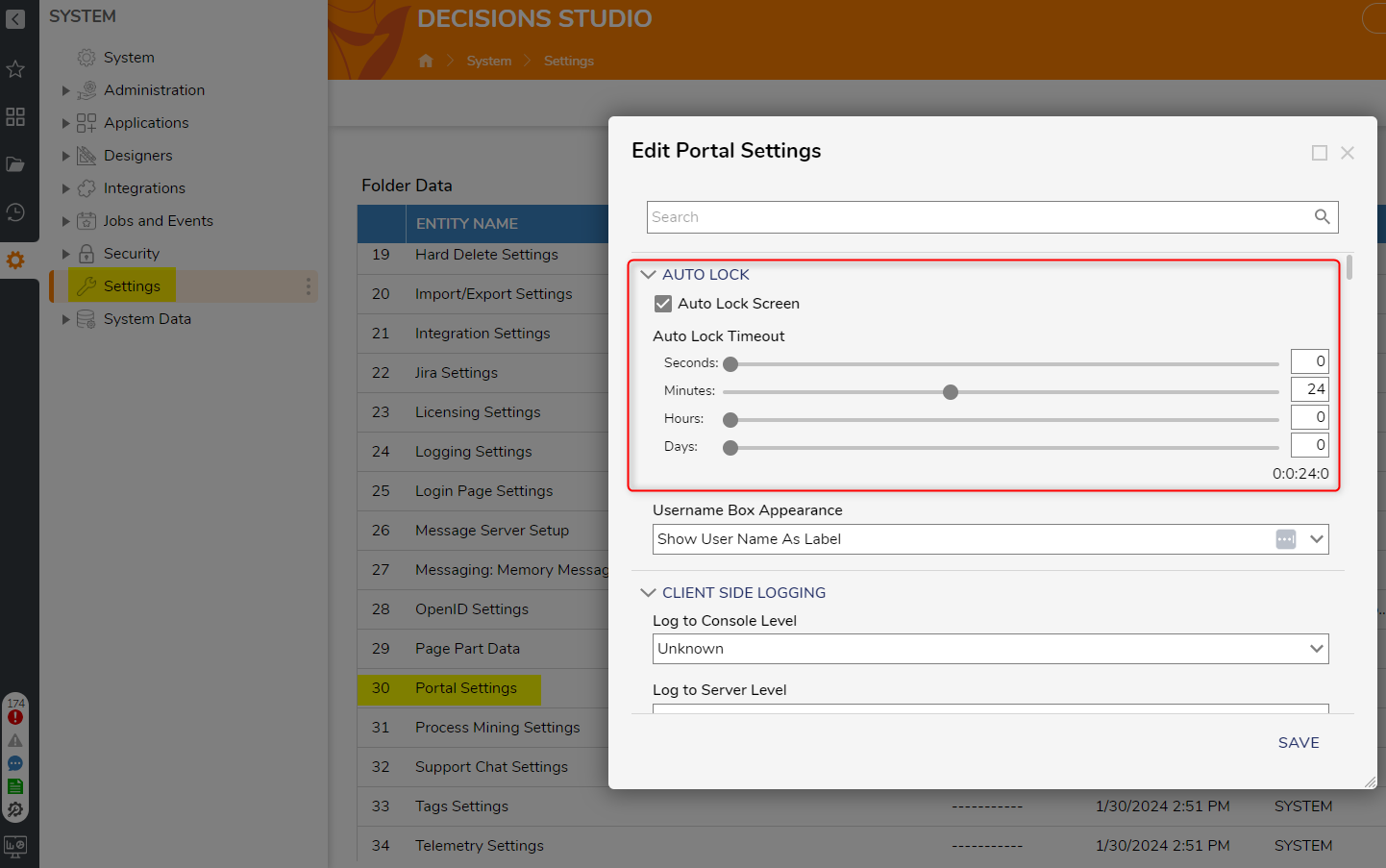1386x868 pixels.
Task: Click the Days slider handle
Action: click(x=730, y=448)
